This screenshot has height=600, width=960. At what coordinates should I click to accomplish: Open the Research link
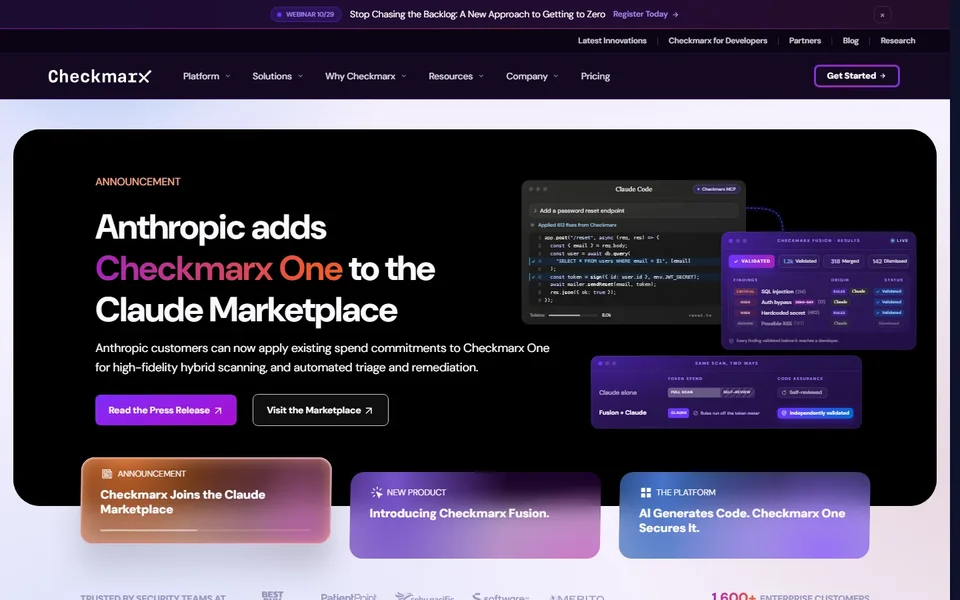(x=898, y=40)
